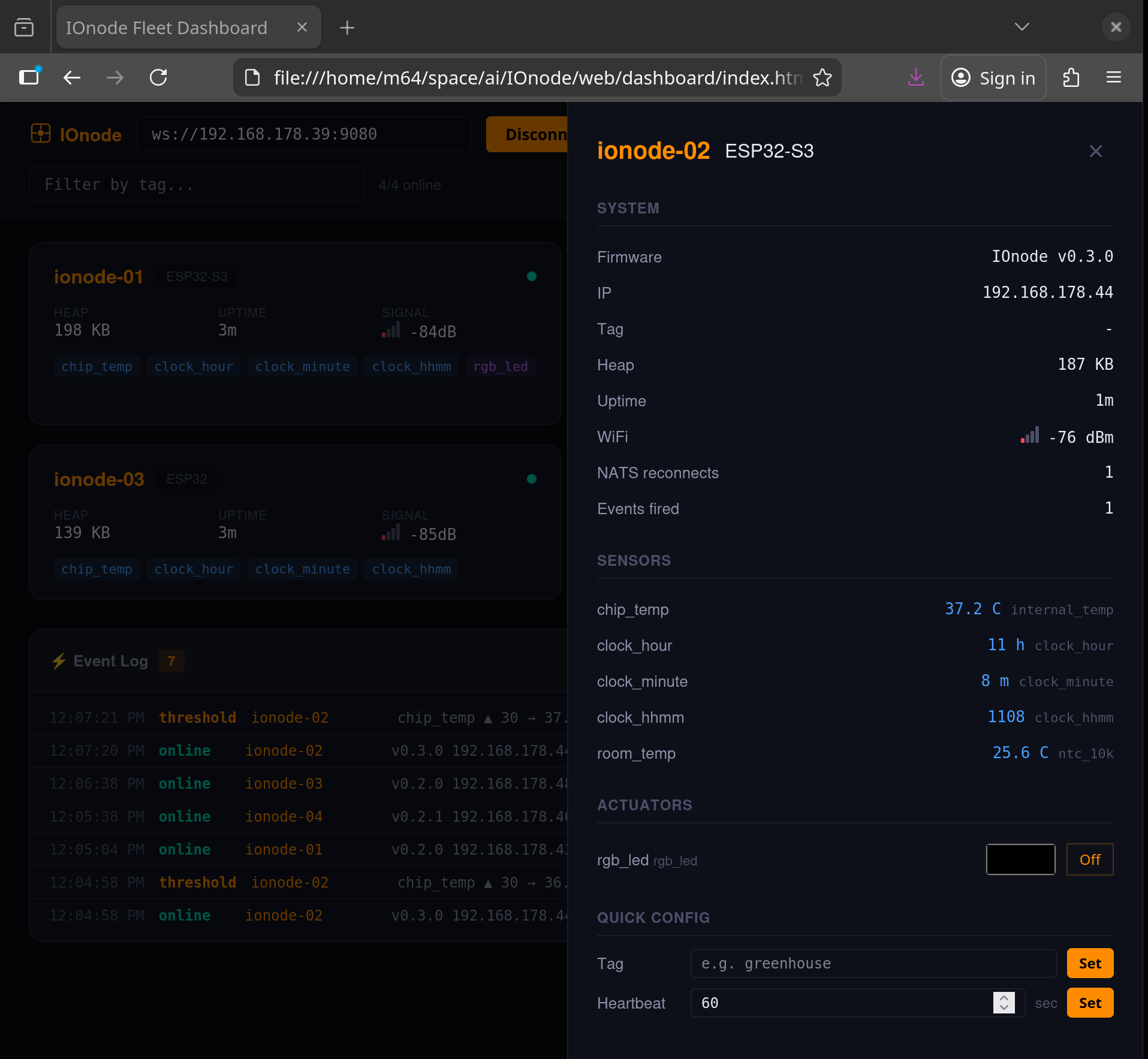The width and height of the screenshot is (1148, 1059).
Task: Click the Sign in button
Action: coord(993,78)
